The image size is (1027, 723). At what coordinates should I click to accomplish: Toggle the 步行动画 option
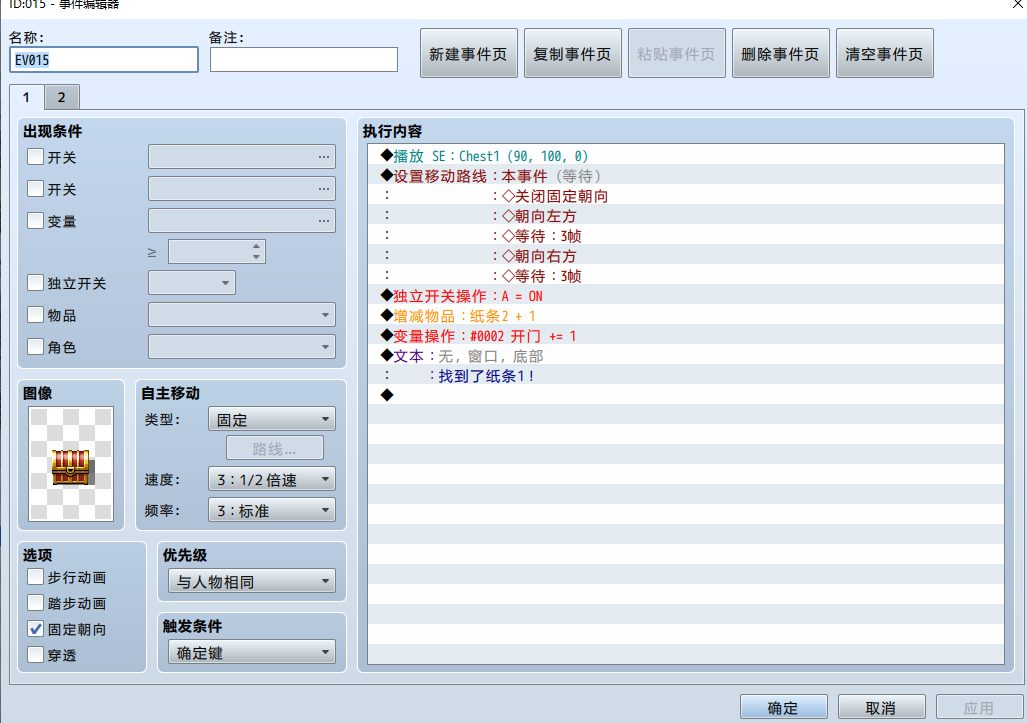pyautogui.click(x=35, y=577)
